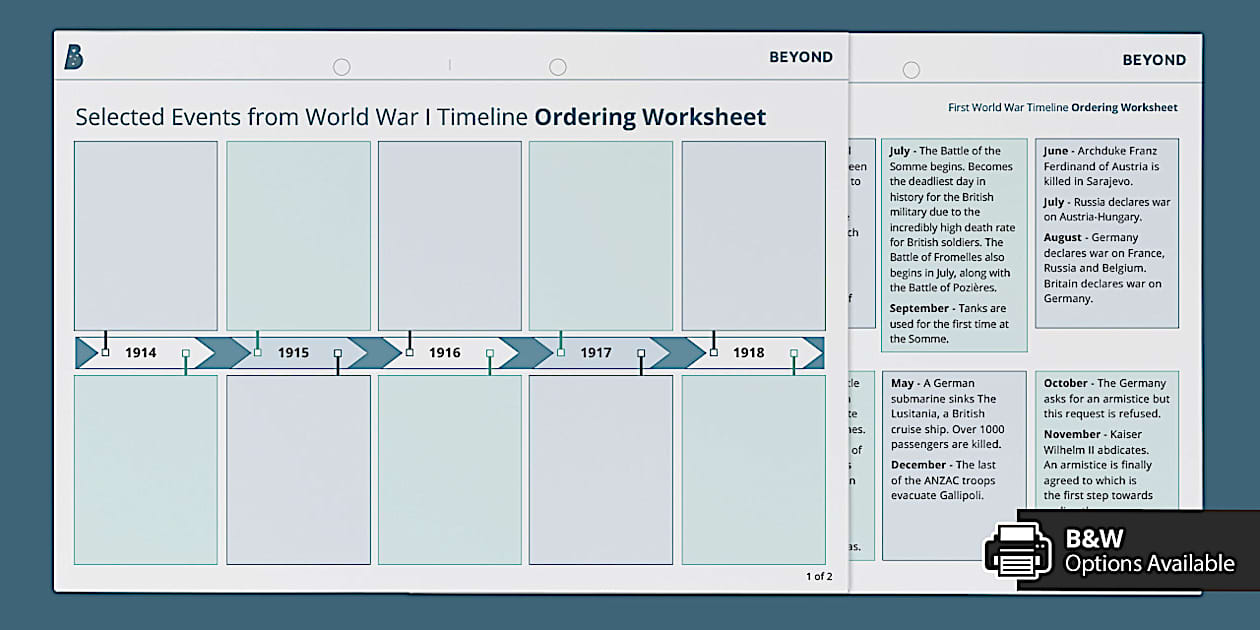Viewport: 1260px width, 630px height.
Task: Click the circle punch-hole on the second page
Action: click(911, 70)
